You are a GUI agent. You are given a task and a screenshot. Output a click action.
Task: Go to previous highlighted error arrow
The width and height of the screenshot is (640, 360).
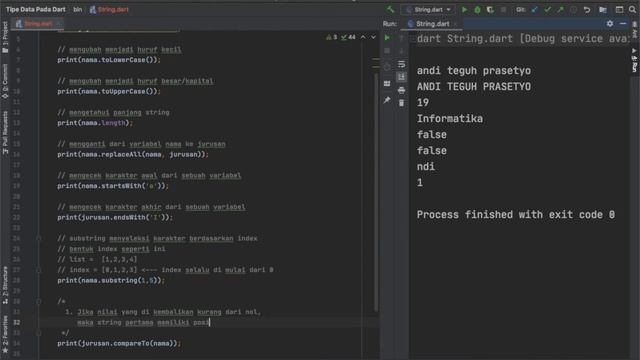tap(363, 37)
